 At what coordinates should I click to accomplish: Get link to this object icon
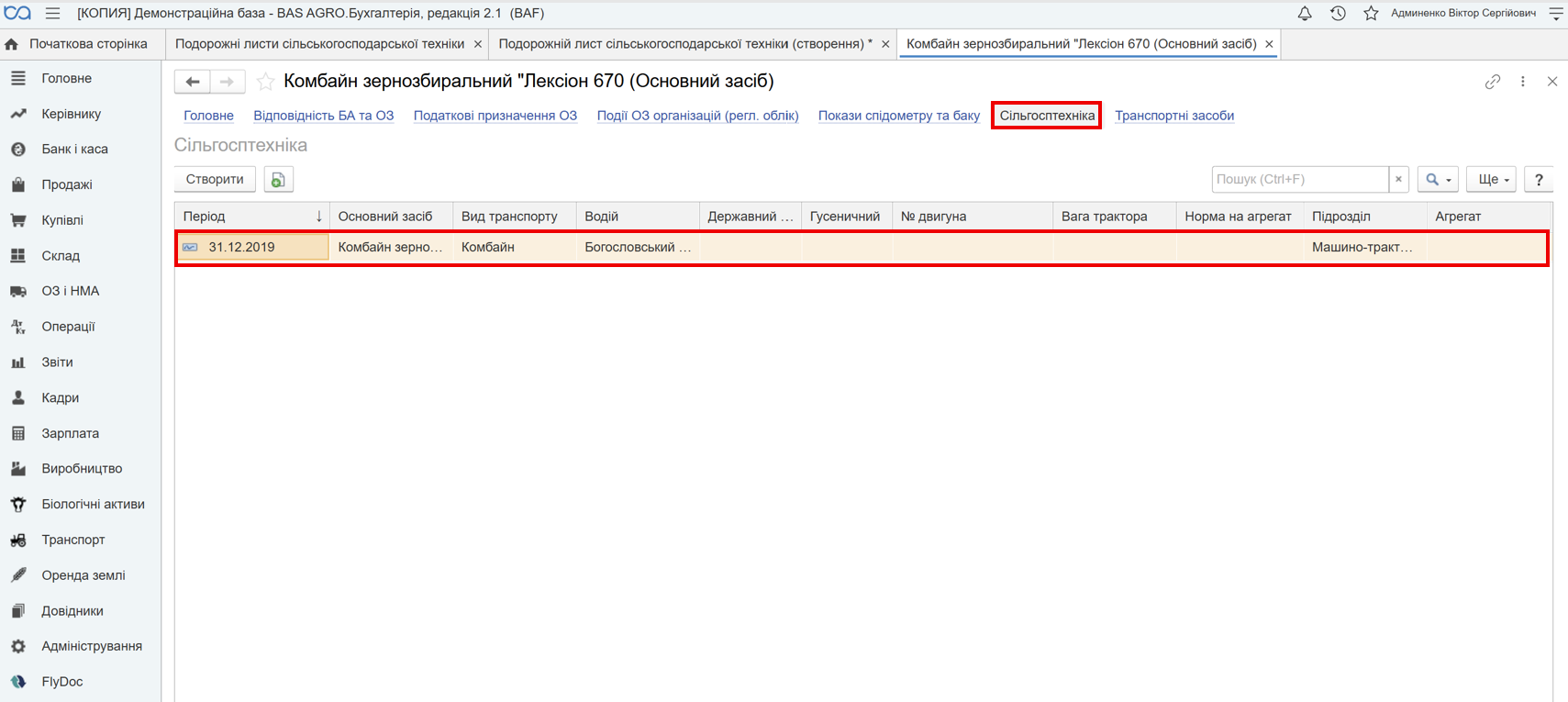[1493, 82]
